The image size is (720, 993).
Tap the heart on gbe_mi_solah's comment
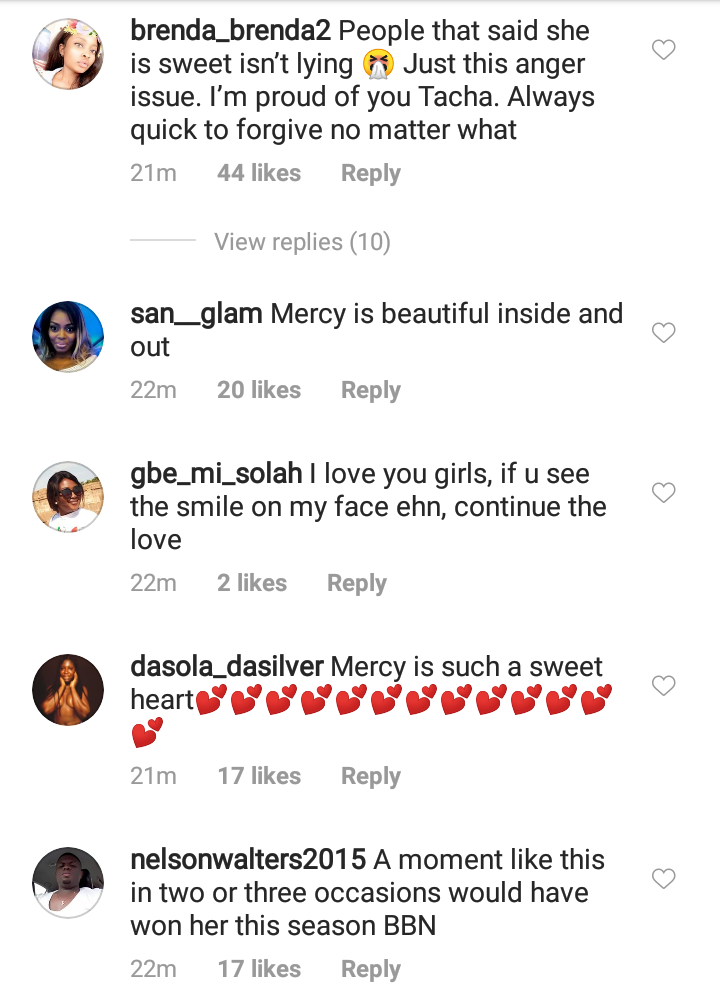coord(664,492)
